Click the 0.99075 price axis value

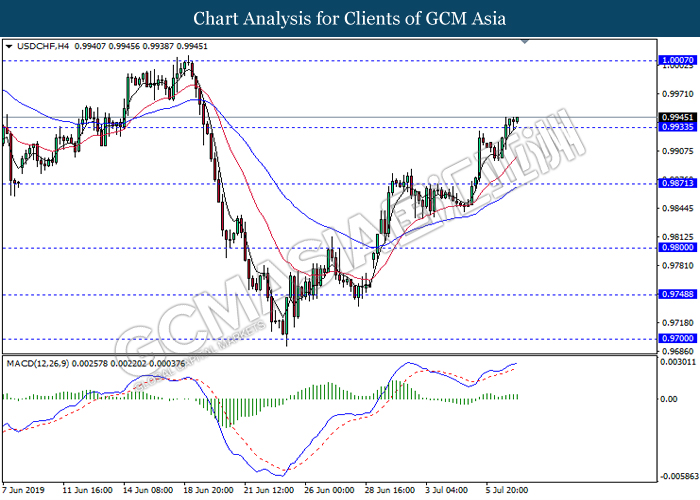pyautogui.click(x=678, y=151)
